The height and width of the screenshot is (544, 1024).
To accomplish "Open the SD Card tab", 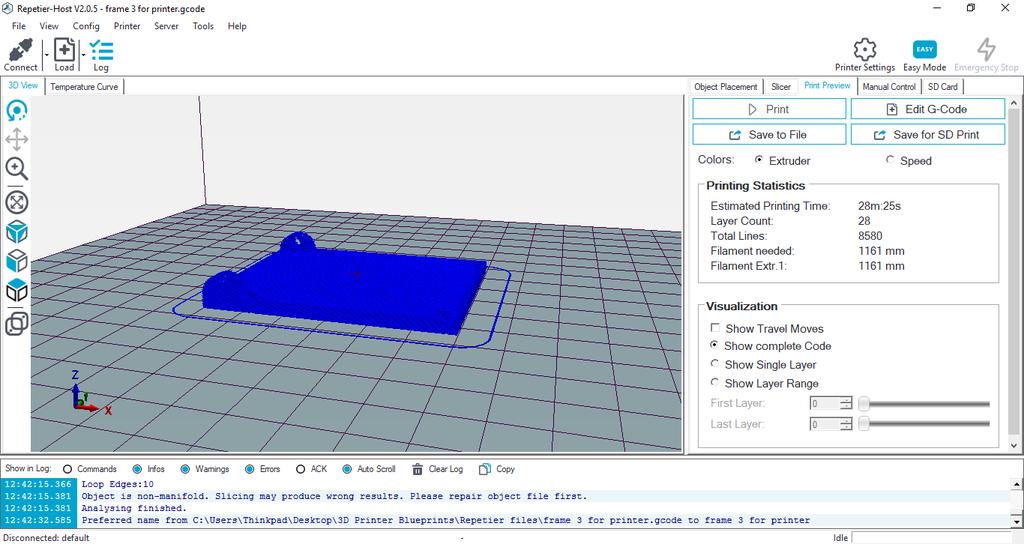I will click(942, 86).
